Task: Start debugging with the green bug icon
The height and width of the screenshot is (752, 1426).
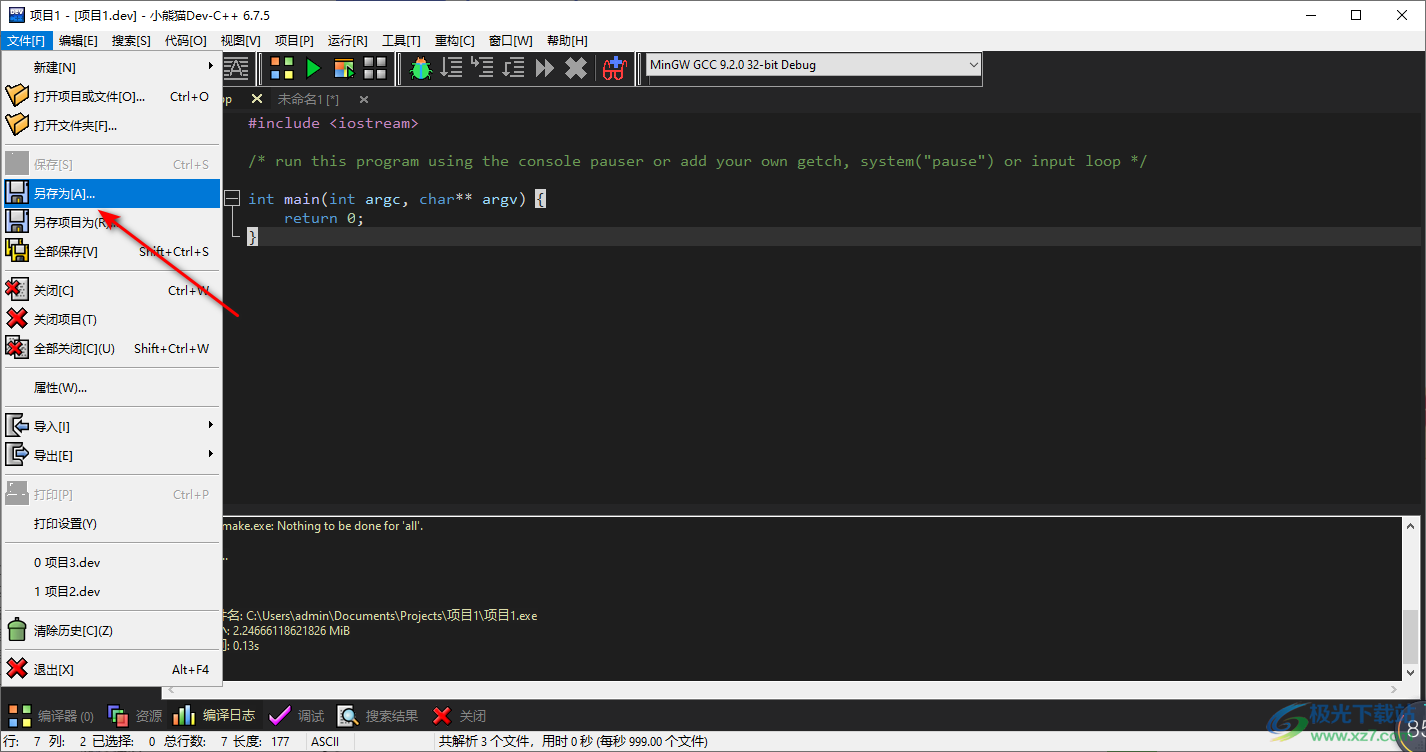Action: point(421,68)
